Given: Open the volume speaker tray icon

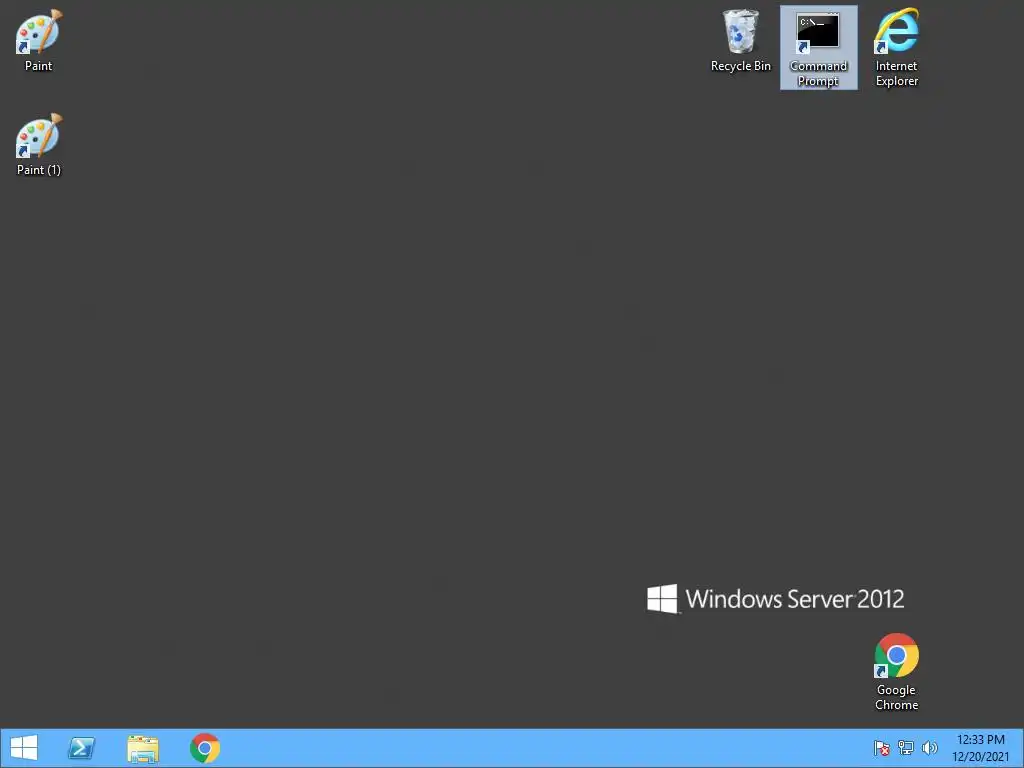Looking at the screenshot, I should pyautogui.click(x=929, y=748).
